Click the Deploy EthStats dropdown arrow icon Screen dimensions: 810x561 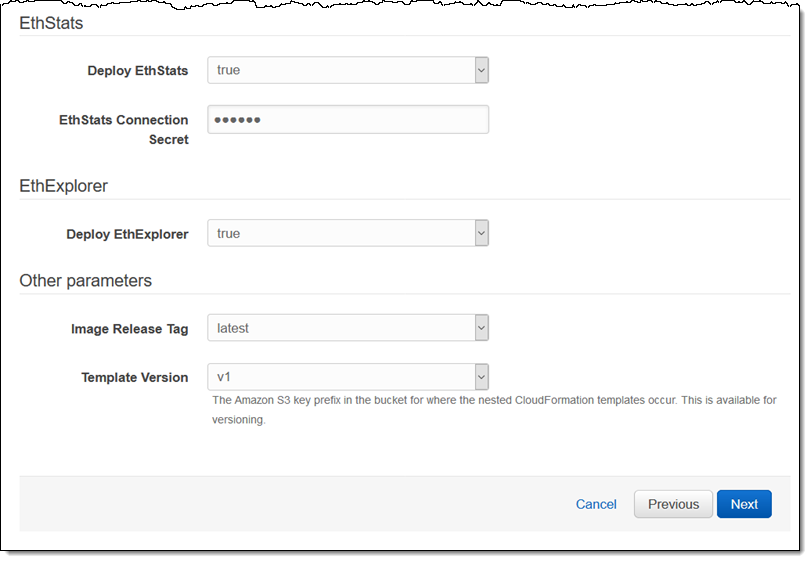(481, 70)
